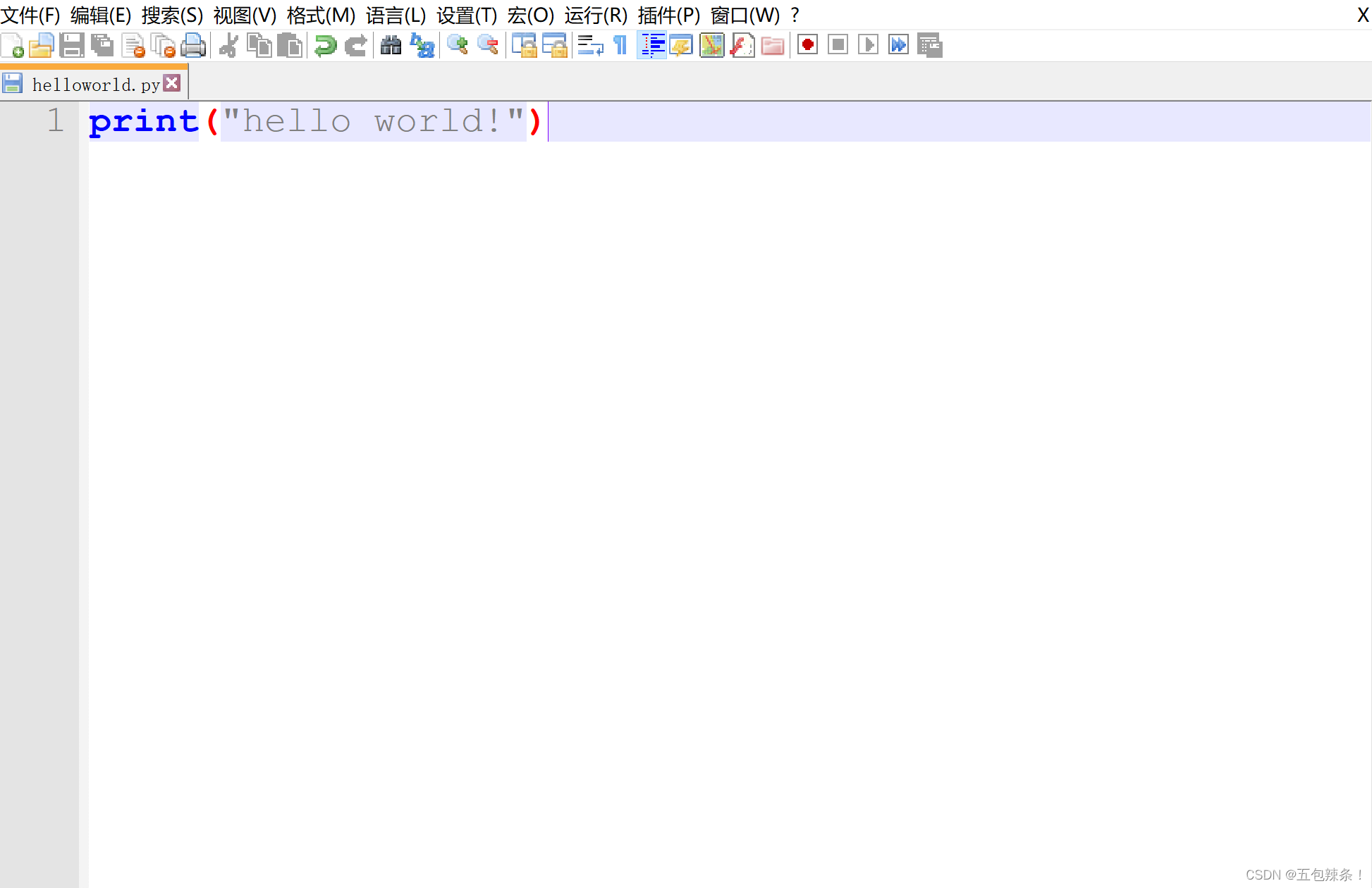Click the macro playback icon
The image size is (1372, 888).
pyautogui.click(x=869, y=45)
